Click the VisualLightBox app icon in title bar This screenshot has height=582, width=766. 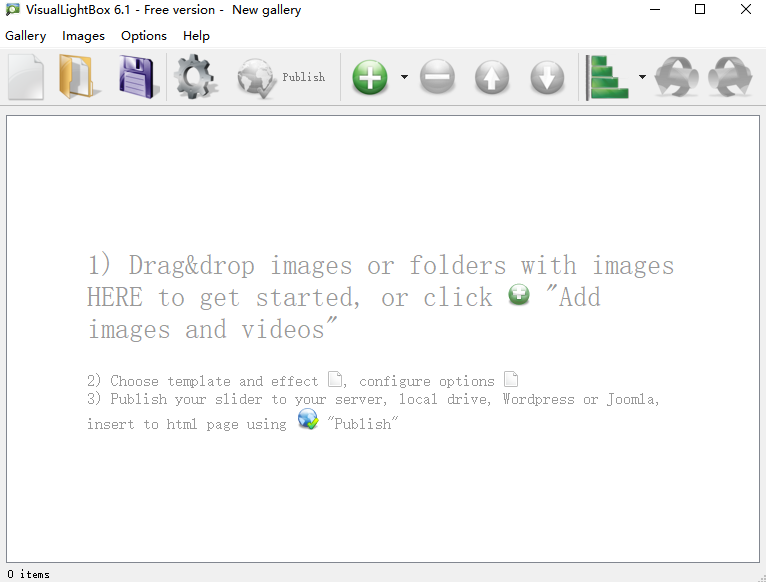pyautogui.click(x=13, y=9)
